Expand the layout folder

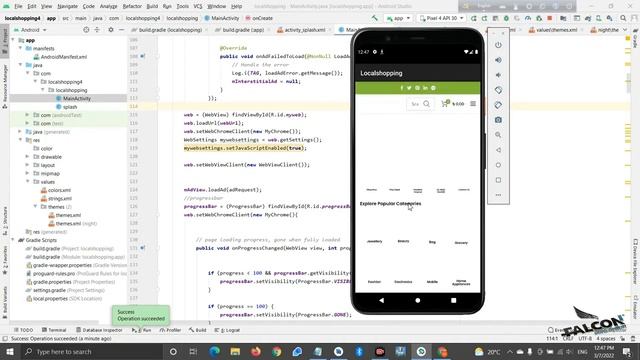[27, 165]
